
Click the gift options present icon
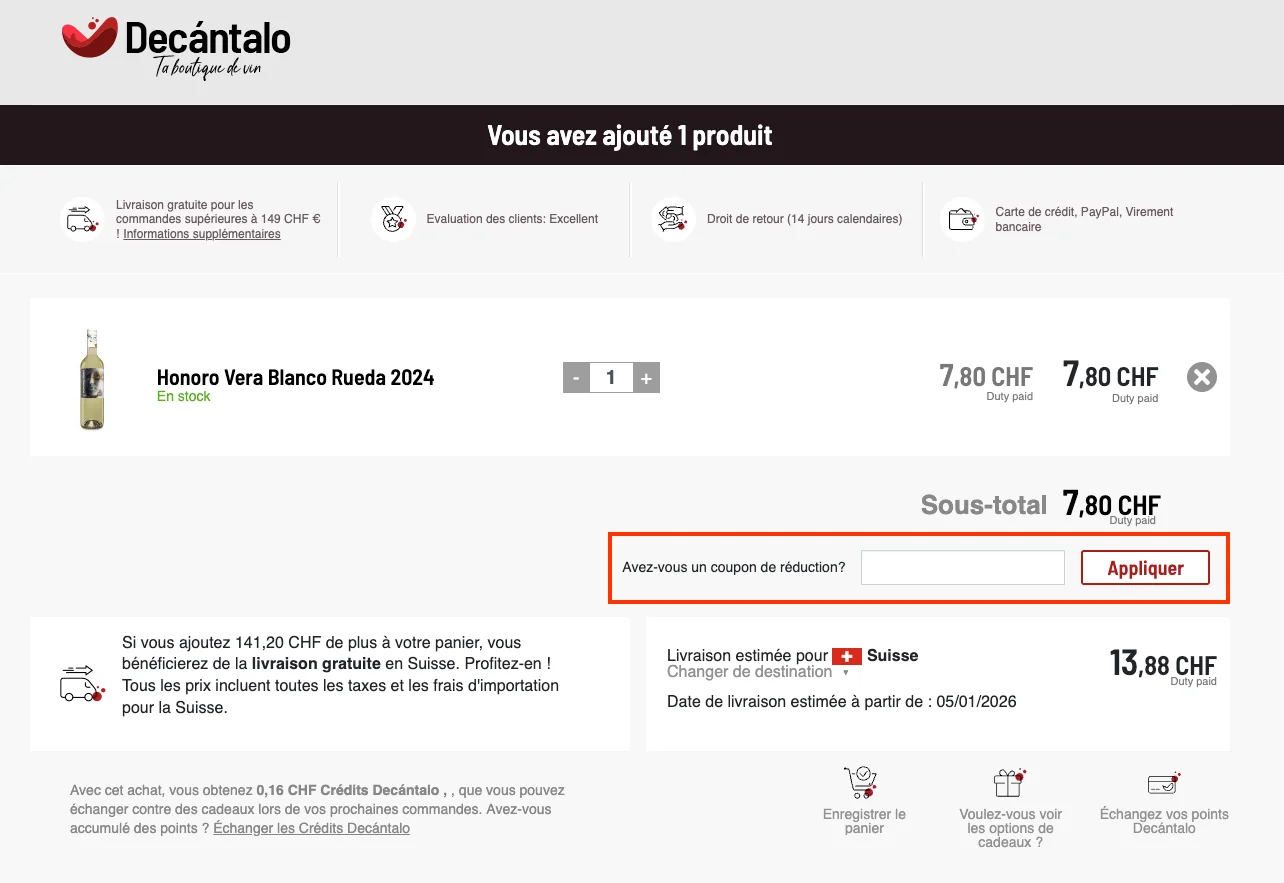[1010, 783]
